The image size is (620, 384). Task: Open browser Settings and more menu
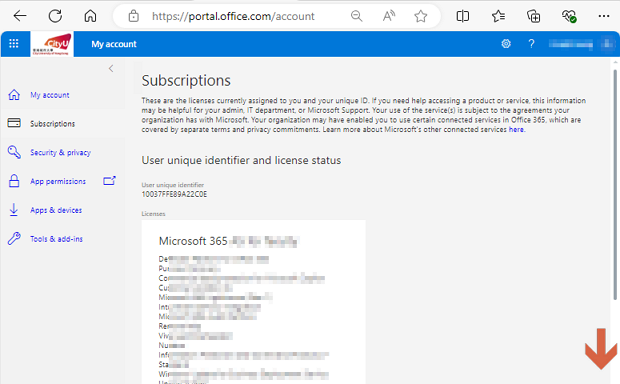coord(604,16)
